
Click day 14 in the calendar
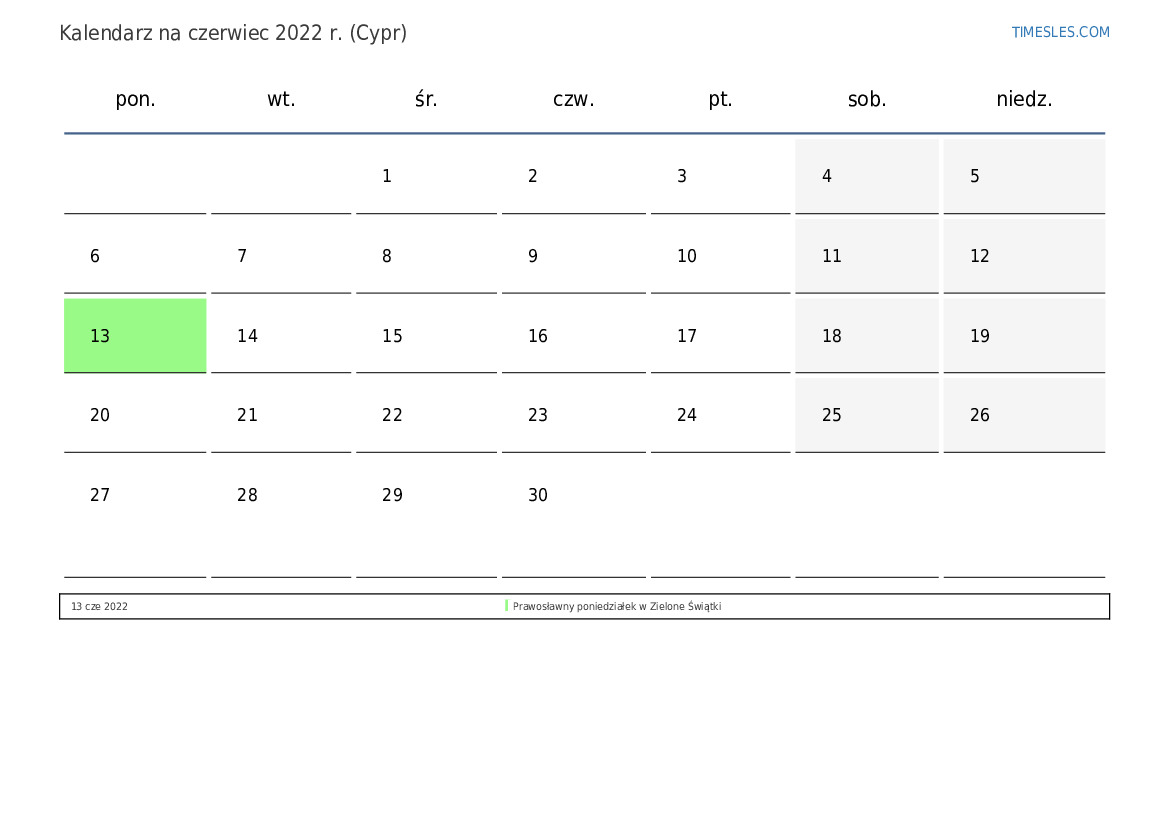pos(281,336)
